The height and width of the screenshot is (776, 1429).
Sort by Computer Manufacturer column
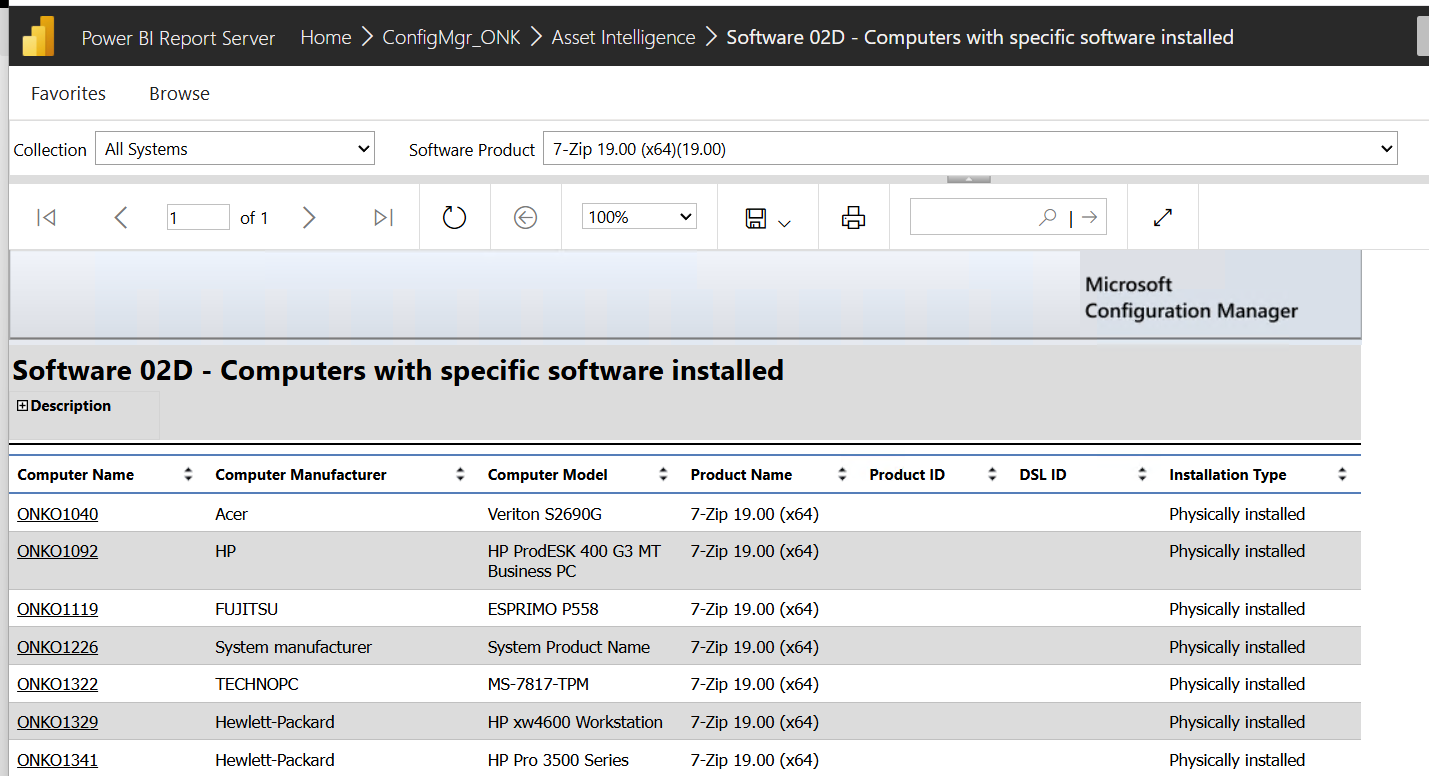coord(460,475)
